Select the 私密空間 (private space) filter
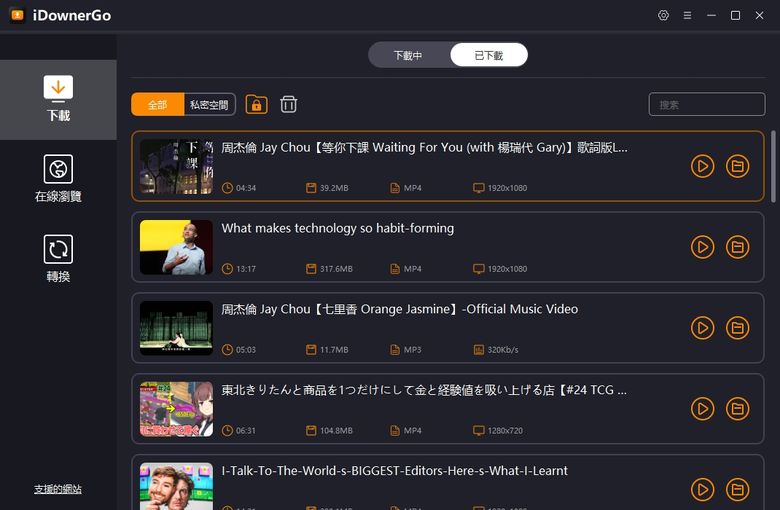Screen dimensions: 780x510 209,105
